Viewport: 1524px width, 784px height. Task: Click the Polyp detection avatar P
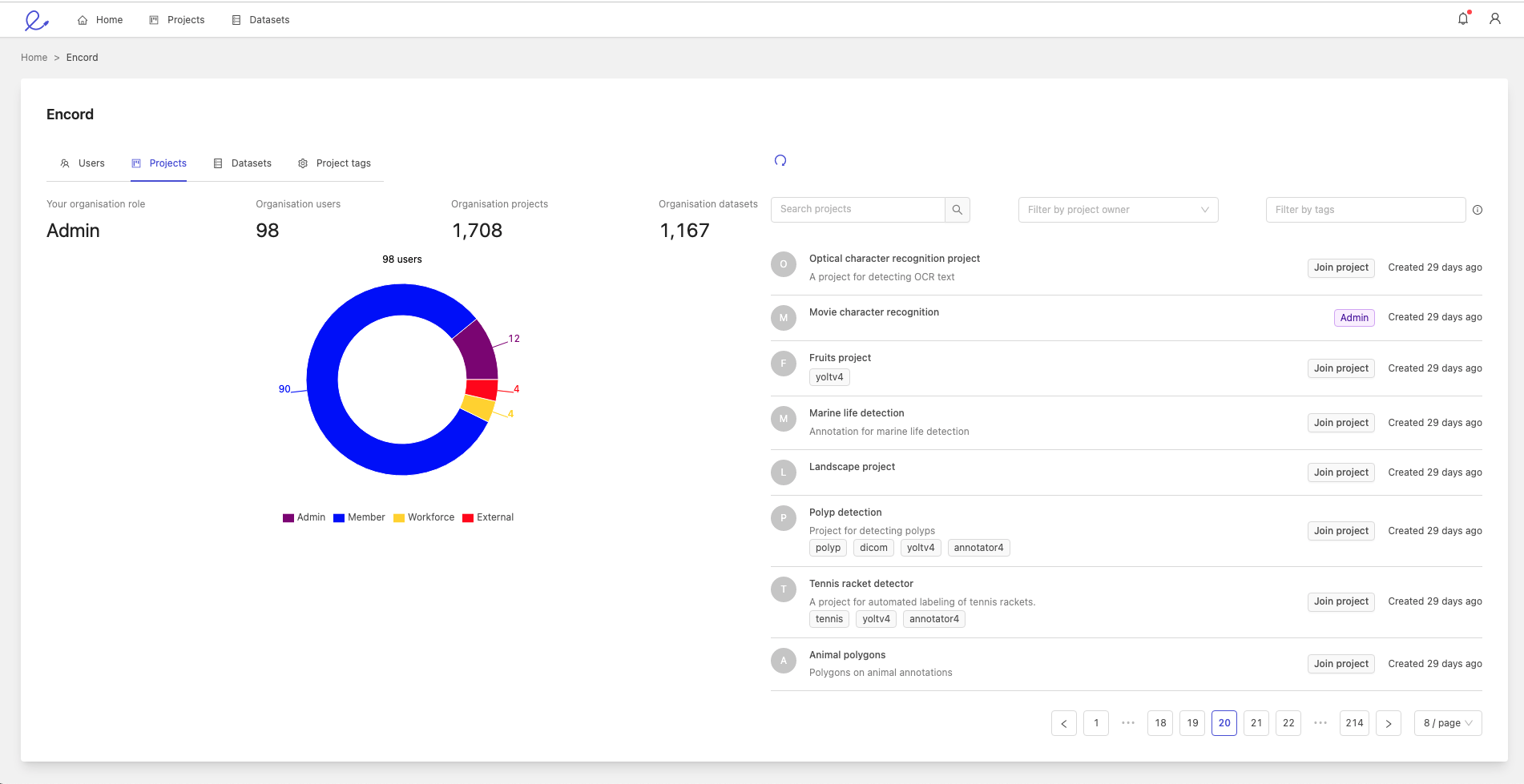point(784,518)
